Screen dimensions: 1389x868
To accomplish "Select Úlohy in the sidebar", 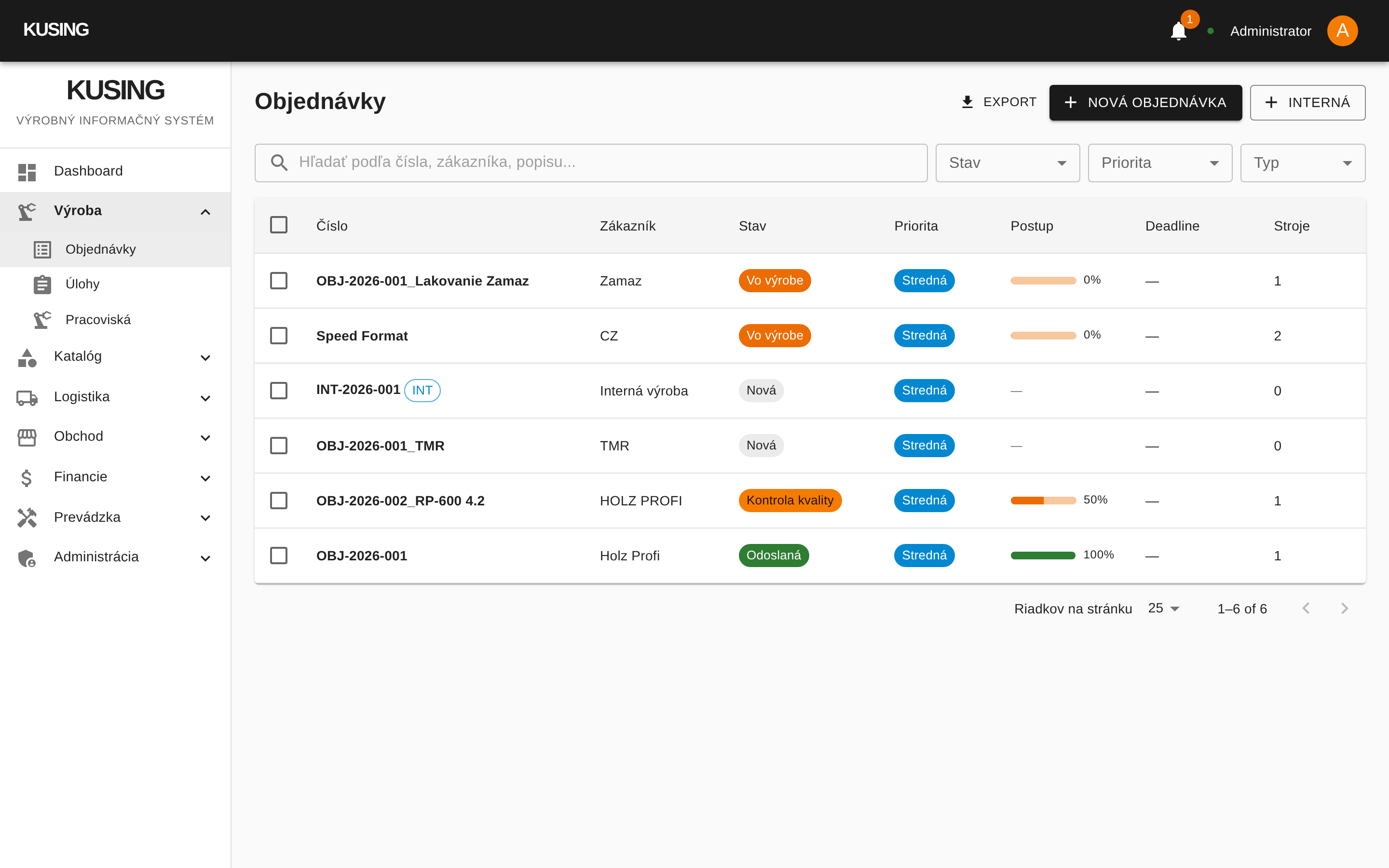I will pyautogui.click(x=115, y=284).
